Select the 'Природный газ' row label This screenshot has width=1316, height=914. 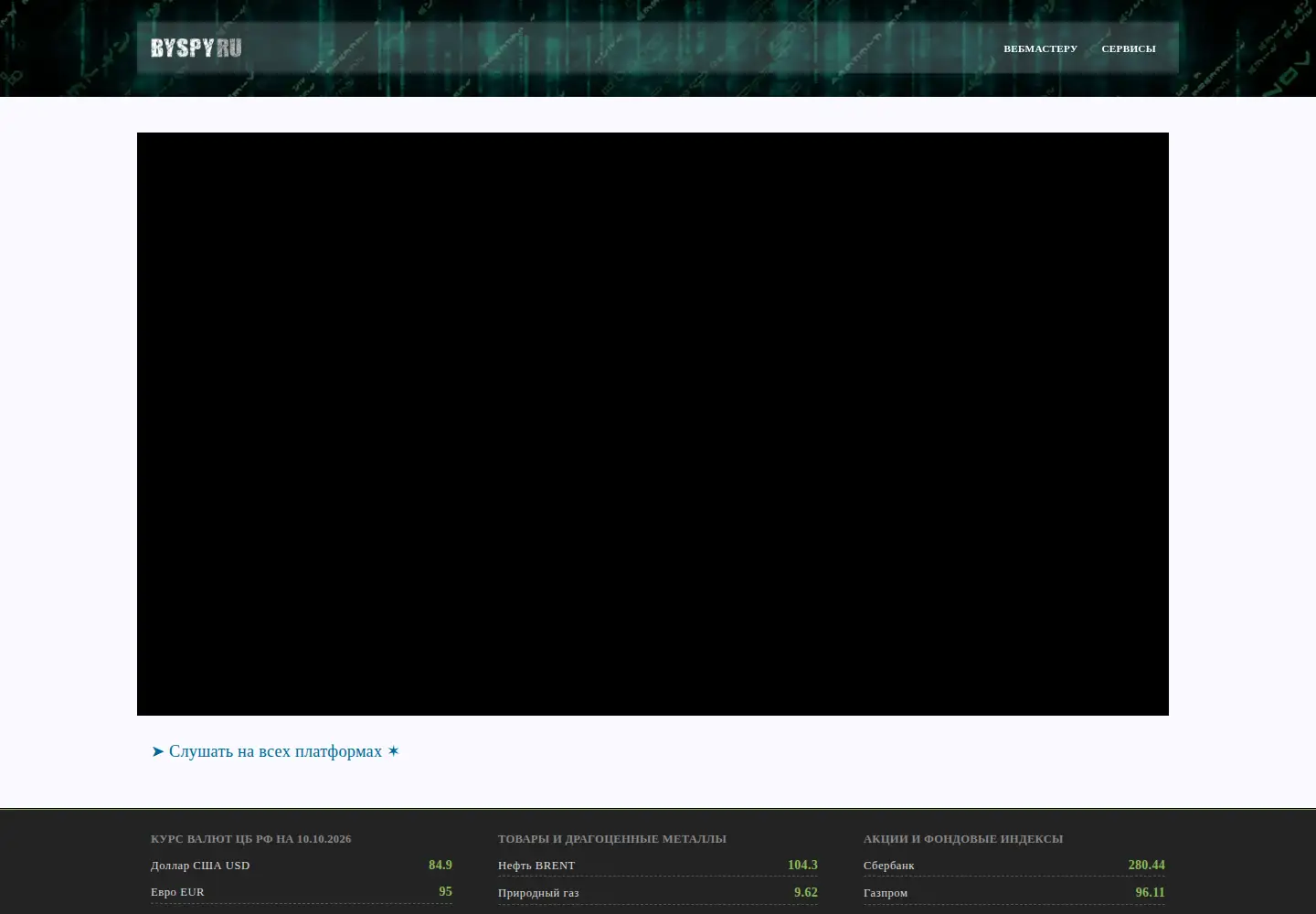click(x=538, y=893)
